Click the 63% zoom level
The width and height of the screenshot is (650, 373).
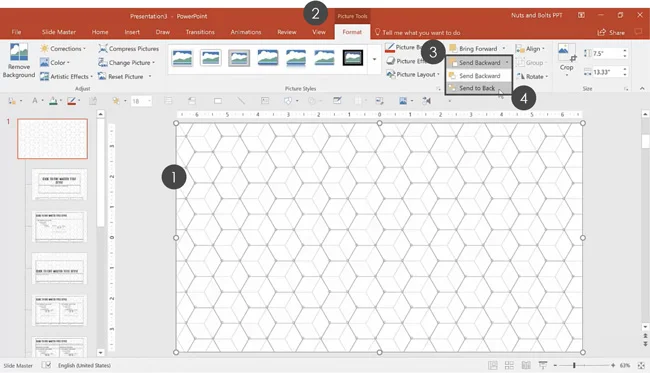pos(625,366)
